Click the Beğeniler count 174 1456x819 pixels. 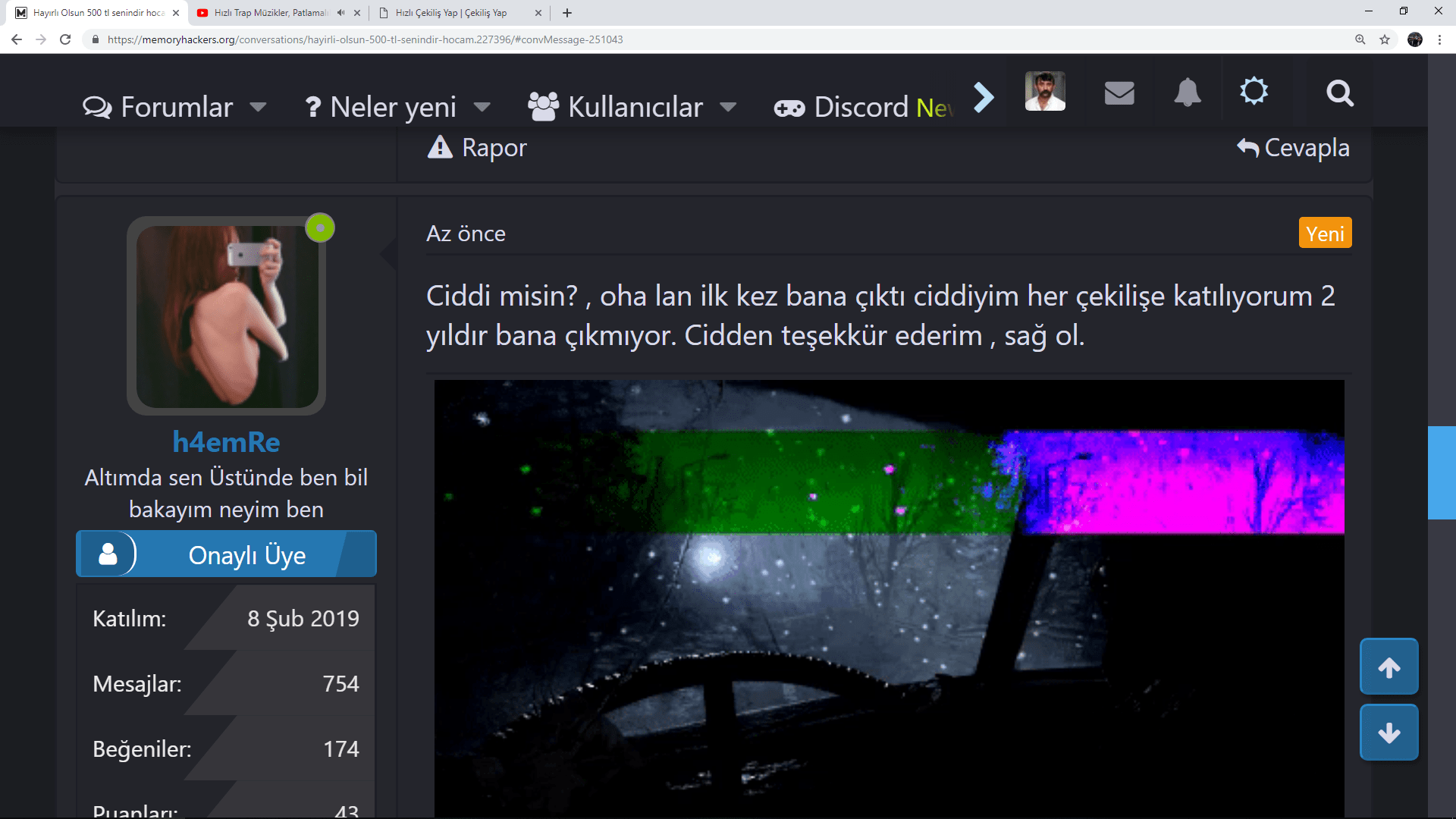tap(340, 748)
